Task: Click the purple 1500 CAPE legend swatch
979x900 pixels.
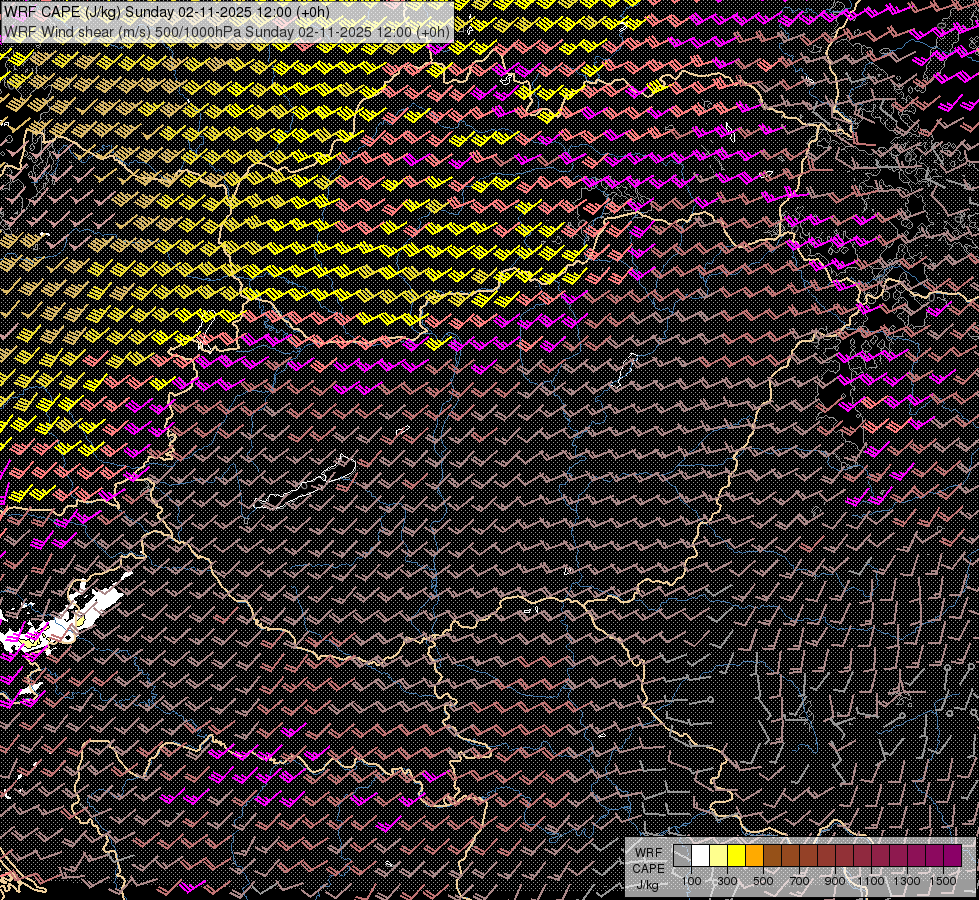Action: click(952, 855)
